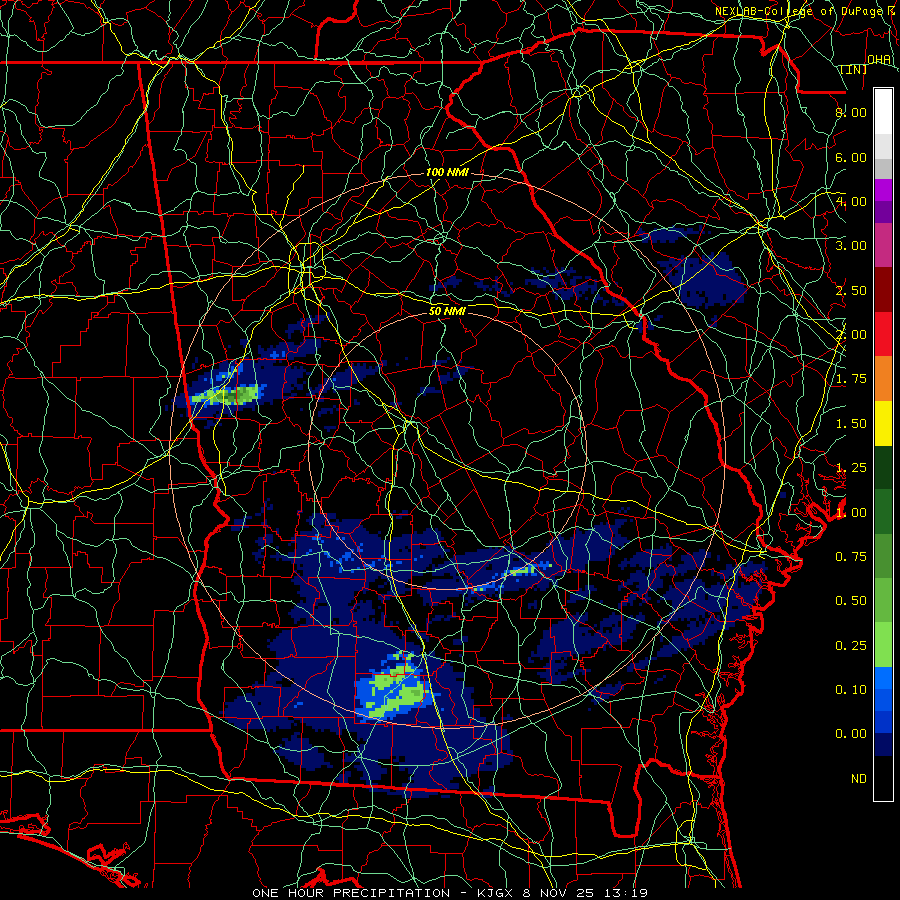Click the 0.00 scale value
Viewport: 900px width, 900px height.
click(851, 734)
